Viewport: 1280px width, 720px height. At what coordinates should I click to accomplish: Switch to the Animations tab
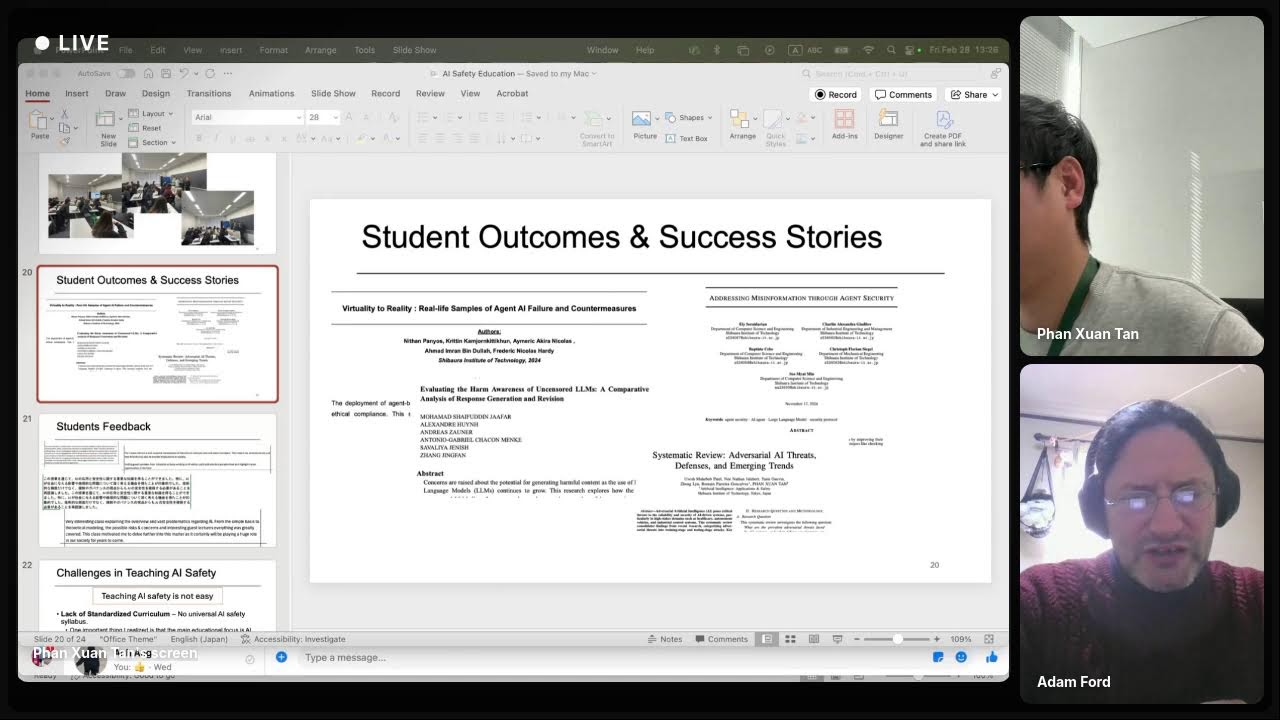[272, 93]
